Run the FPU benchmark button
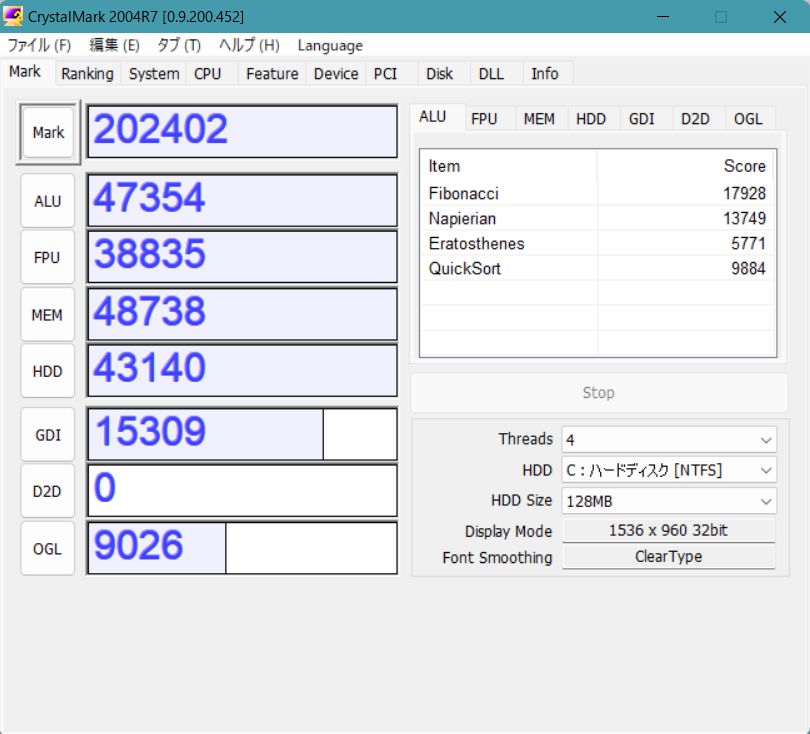Image resolution: width=810 pixels, height=734 pixels. pos(48,257)
